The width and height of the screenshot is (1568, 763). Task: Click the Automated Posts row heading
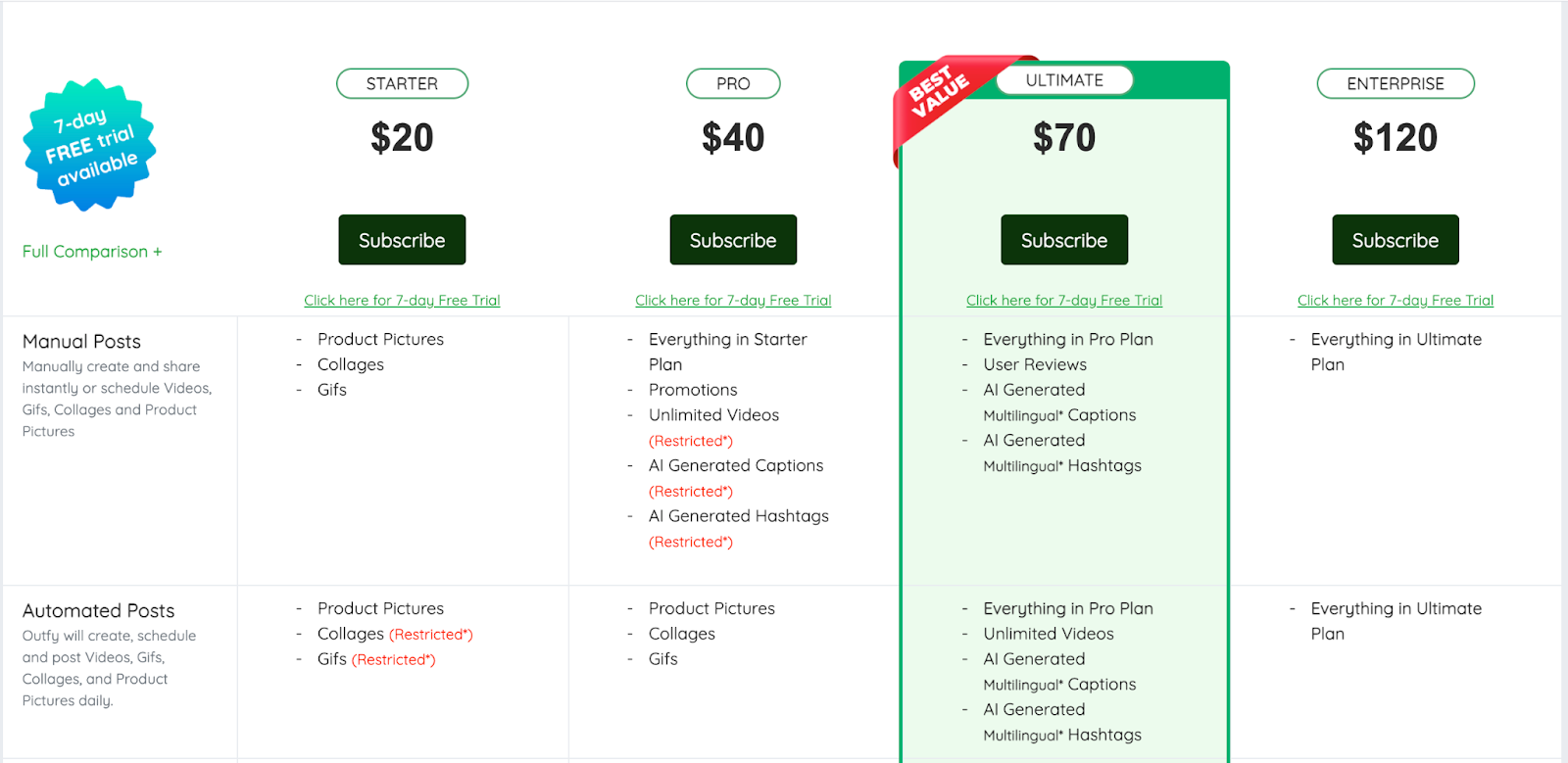pos(98,611)
